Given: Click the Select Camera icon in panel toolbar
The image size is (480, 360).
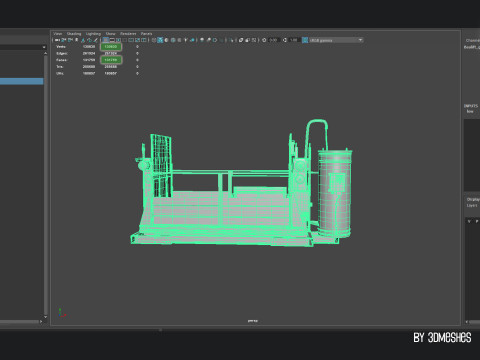Looking at the screenshot, I should (x=57, y=40).
